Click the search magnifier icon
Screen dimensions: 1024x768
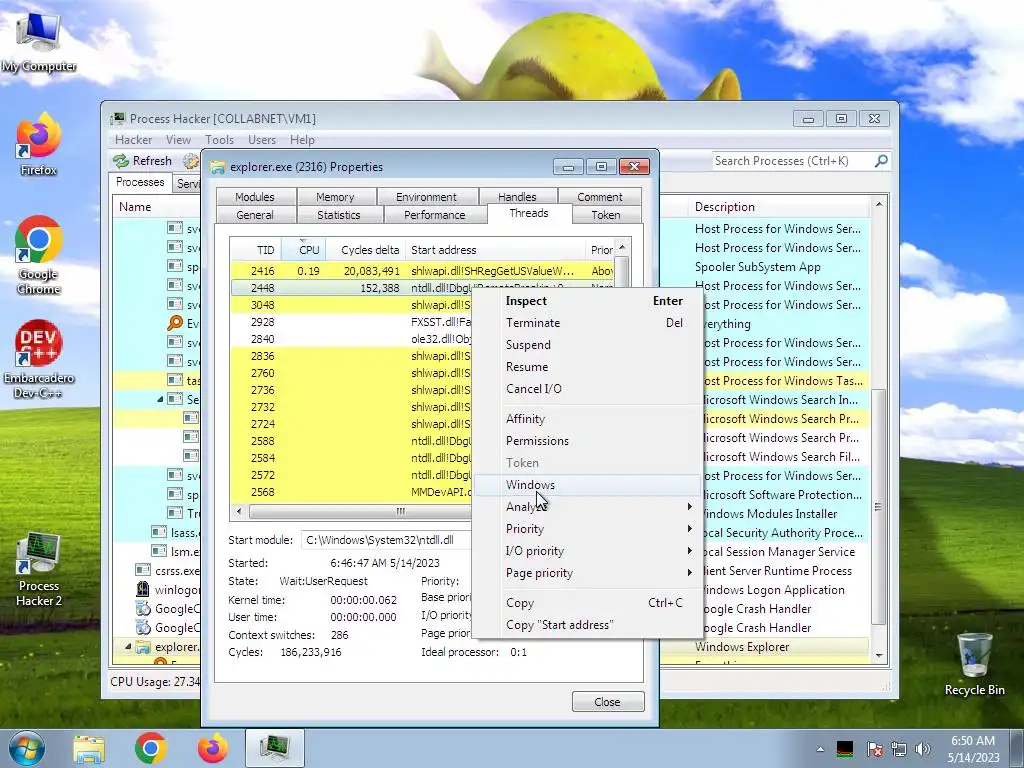(x=881, y=161)
